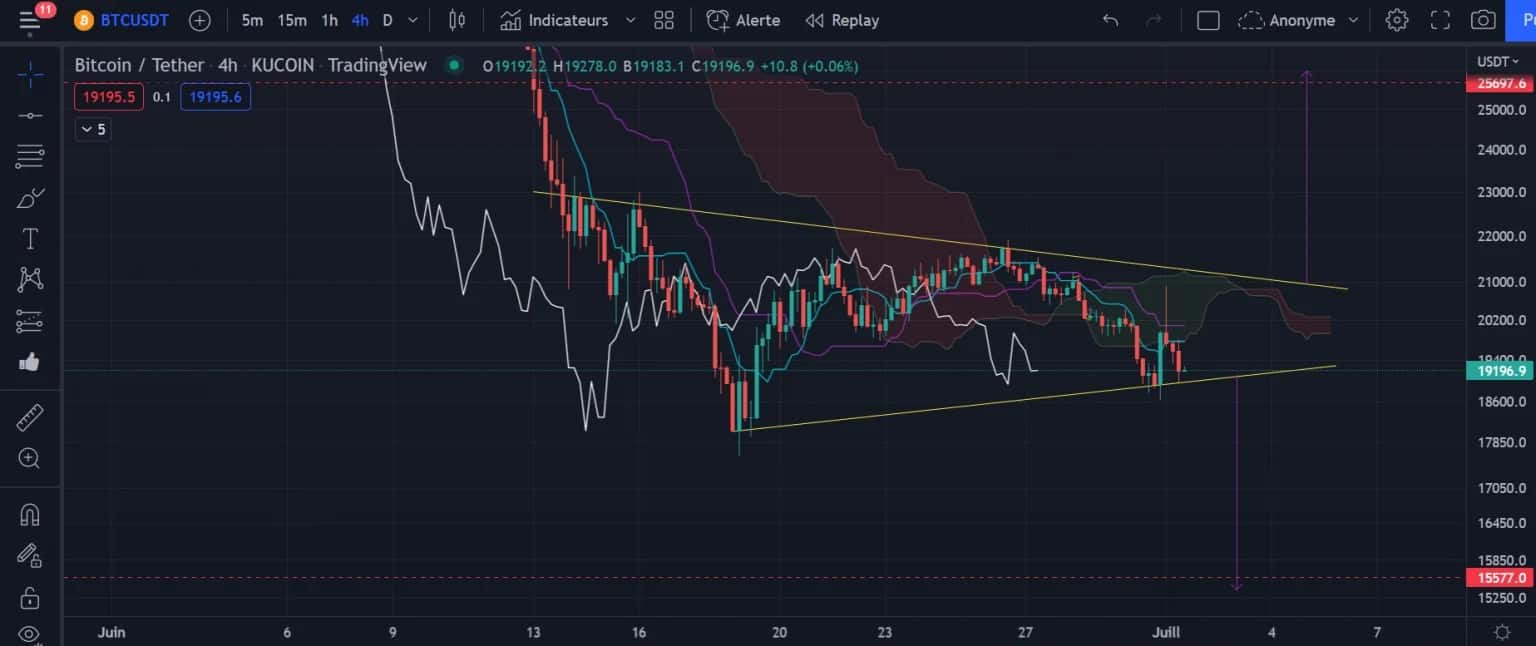Toggle lock all drawings
Viewport: 1536px width, 646px height.
30,598
